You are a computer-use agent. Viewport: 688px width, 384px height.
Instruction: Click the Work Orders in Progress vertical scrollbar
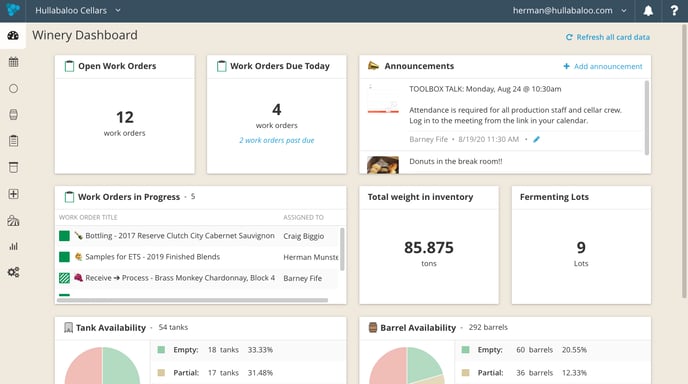[x=342, y=249]
